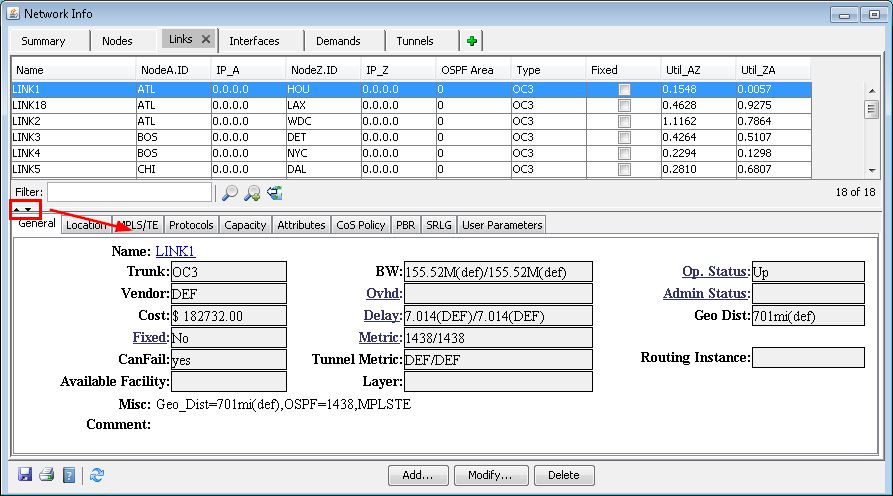The image size is (893, 496).
Task: Expand the panel with the small down arrow
Action: pyautogui.click(x=29, y=210)
